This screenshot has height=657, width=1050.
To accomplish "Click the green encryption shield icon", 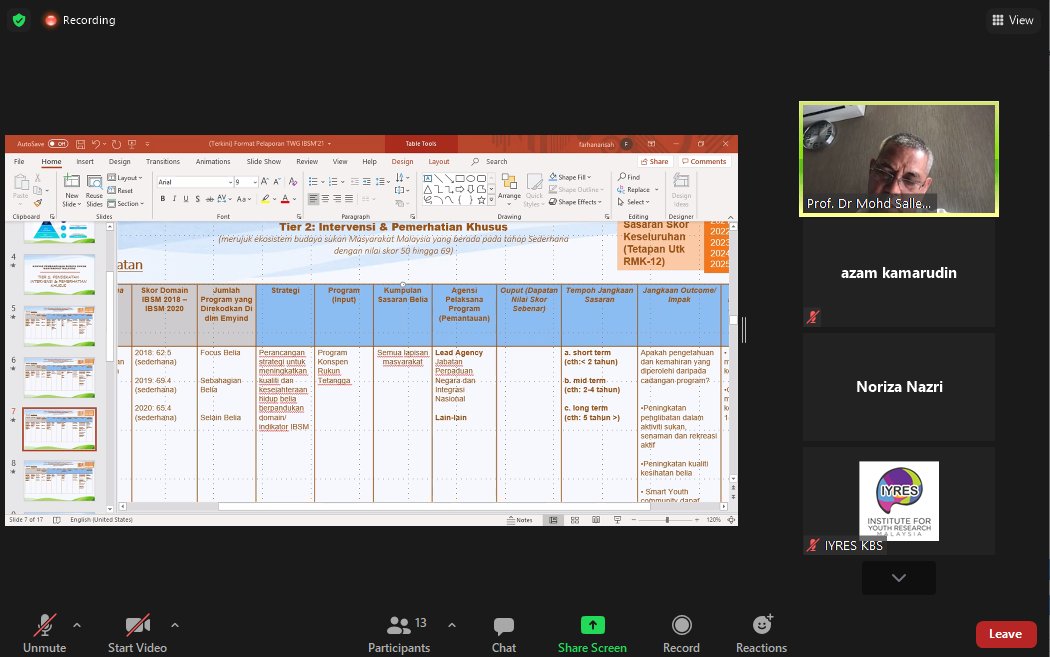I will tap(20, 20).
